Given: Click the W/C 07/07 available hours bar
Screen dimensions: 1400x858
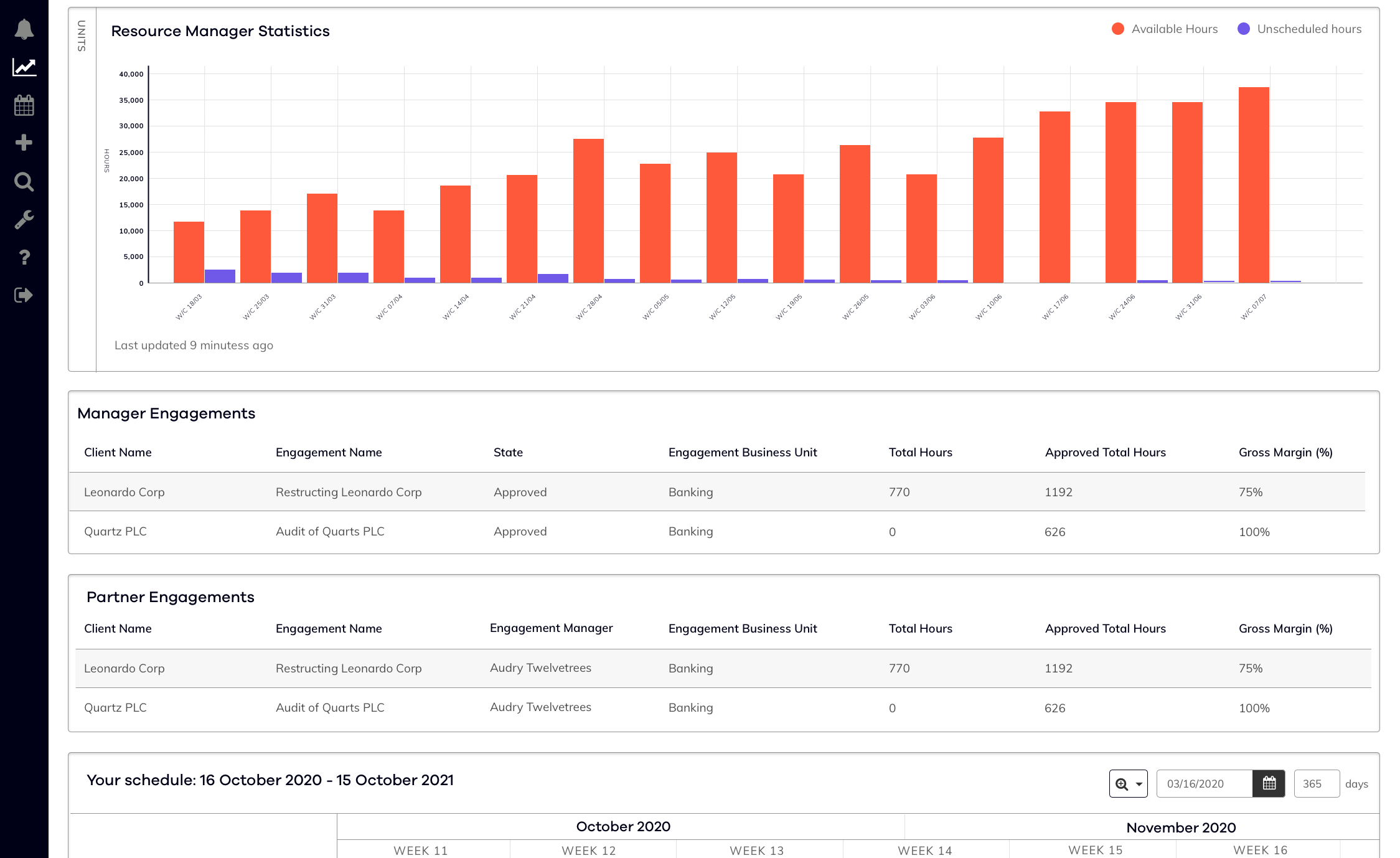Looking at the screenshot, I should tap(1253, 185).
